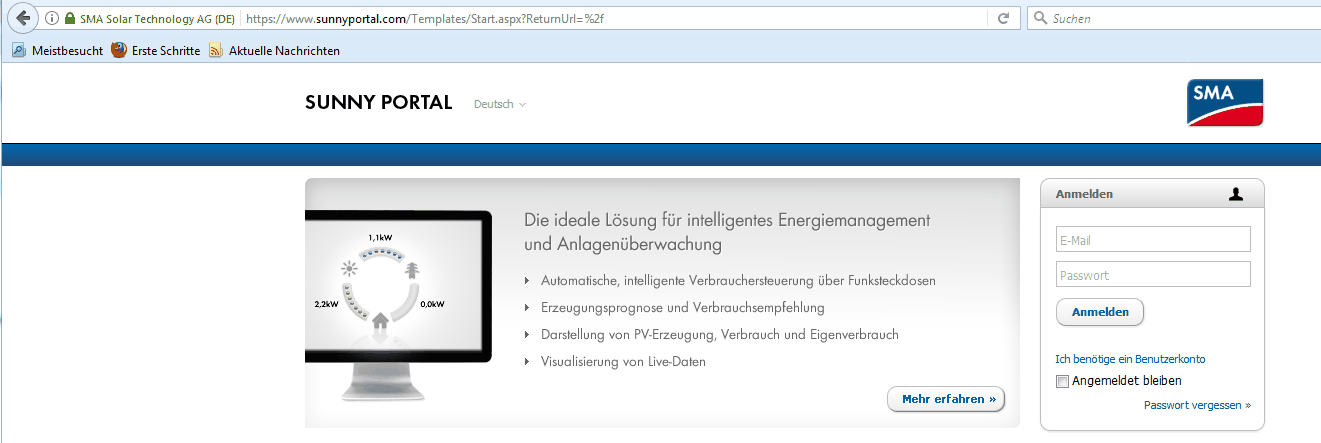Toggle Angemeldet bleiben checkbox
Screen dimensions: 1321x443
(1062, 381)
